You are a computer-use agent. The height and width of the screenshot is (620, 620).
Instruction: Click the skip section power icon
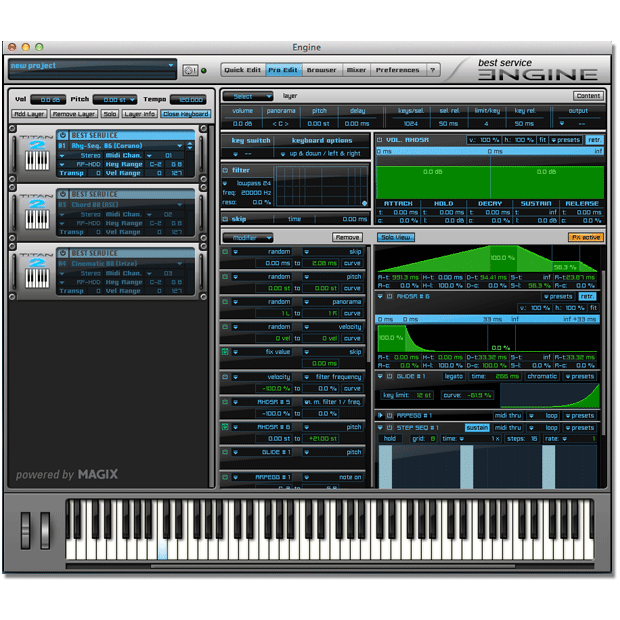tap(226, 218)
